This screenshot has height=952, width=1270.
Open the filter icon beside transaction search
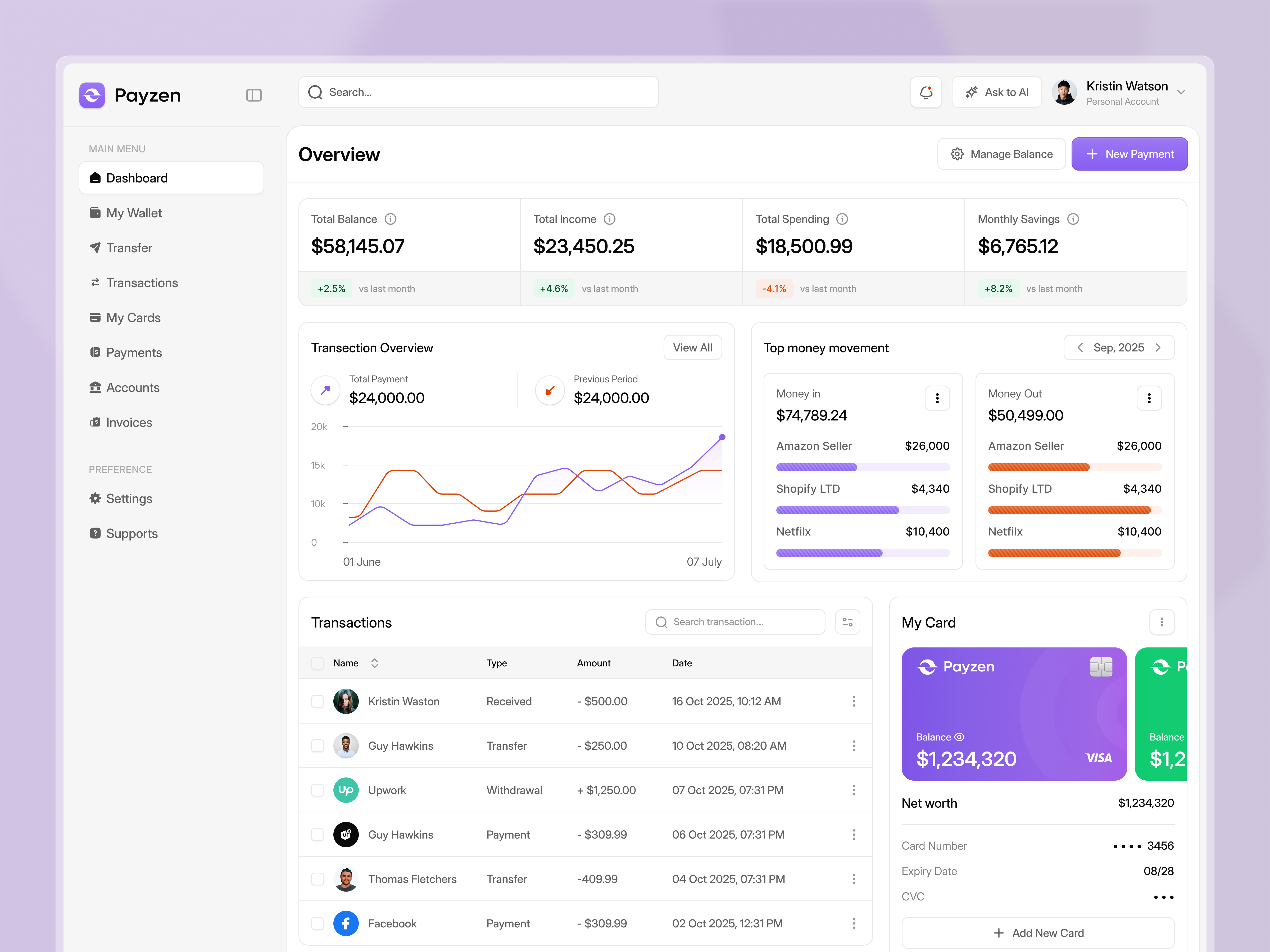click(x=847, y=621)
